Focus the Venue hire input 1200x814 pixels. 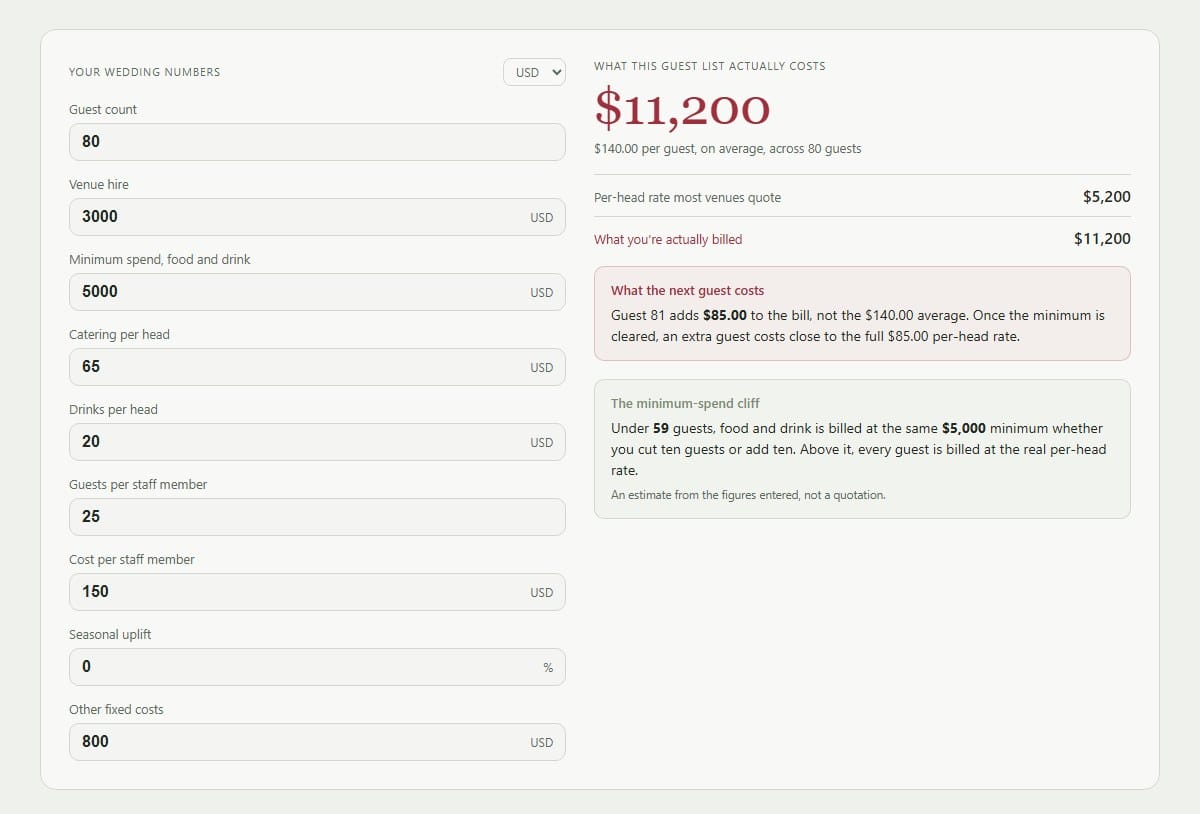[317, 217]
